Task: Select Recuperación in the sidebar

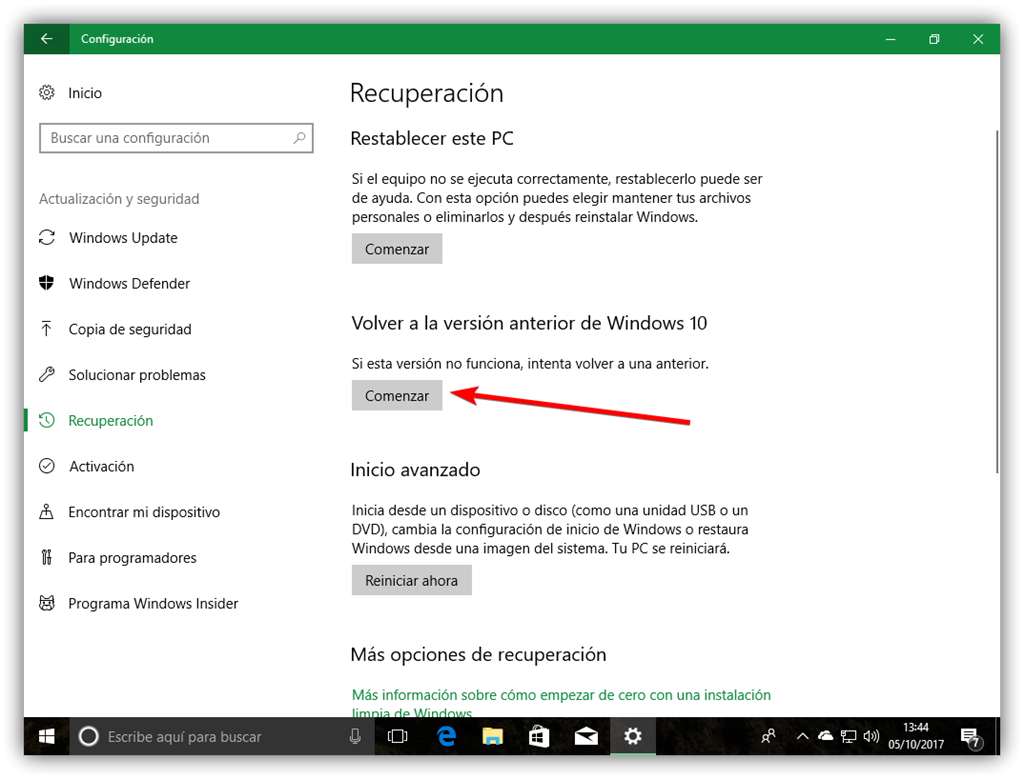Action: click(110, 421)
